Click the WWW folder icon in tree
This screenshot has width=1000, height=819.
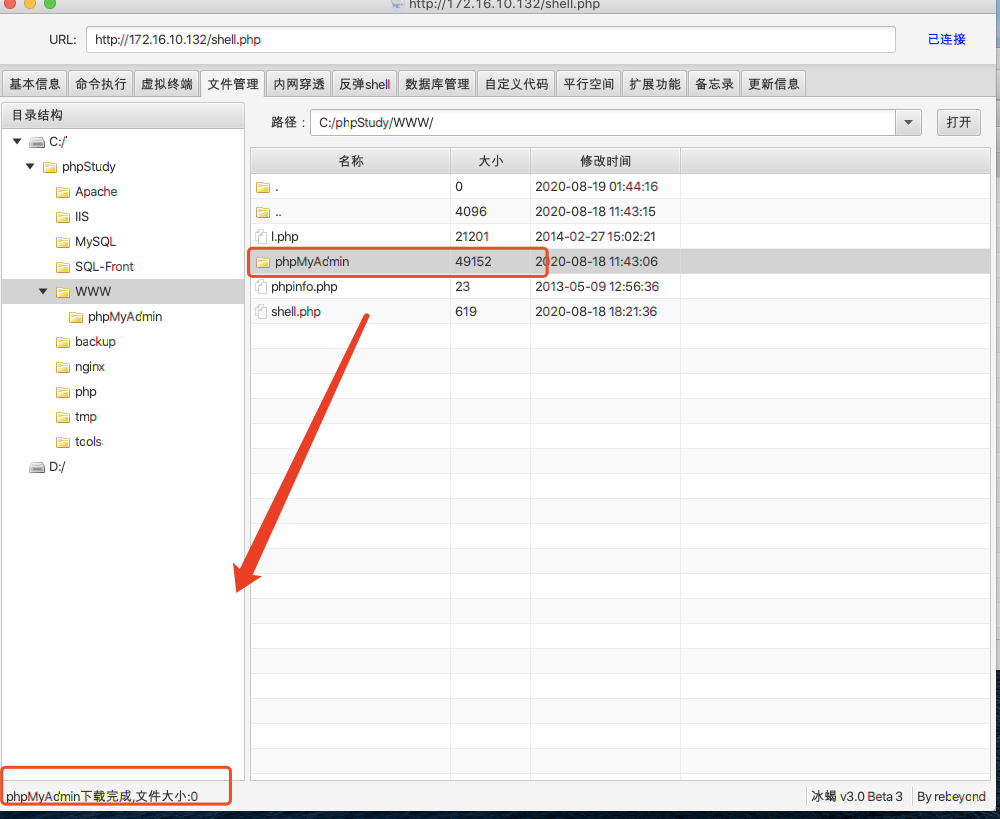coord(62,291)
